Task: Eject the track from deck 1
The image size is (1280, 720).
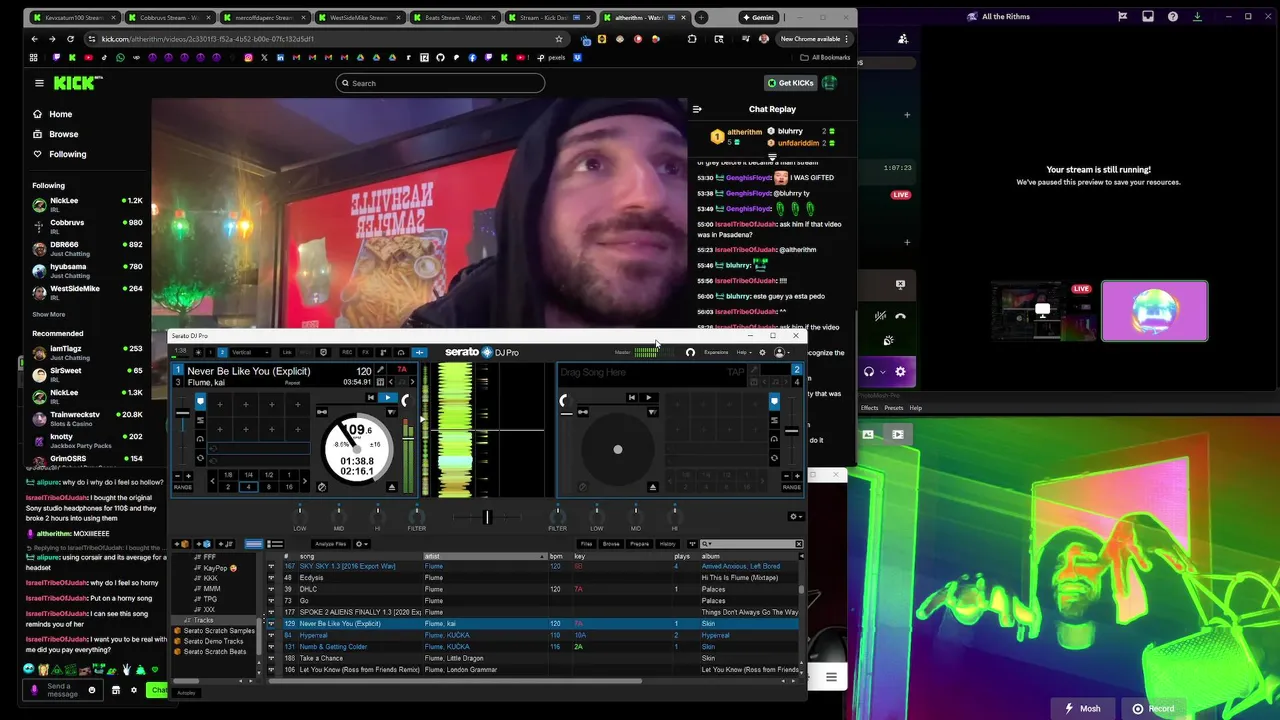Action: (x=392, y=487)
